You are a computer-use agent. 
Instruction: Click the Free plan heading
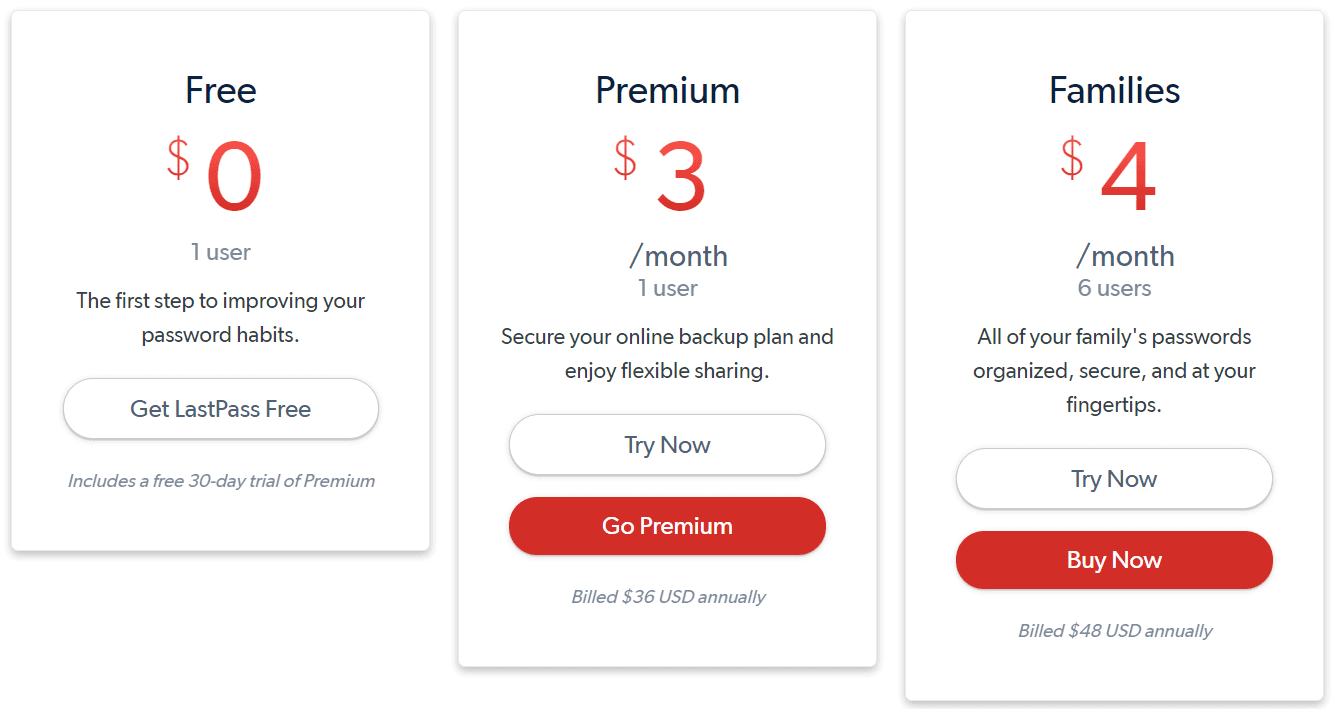click(x=221, y=91)
